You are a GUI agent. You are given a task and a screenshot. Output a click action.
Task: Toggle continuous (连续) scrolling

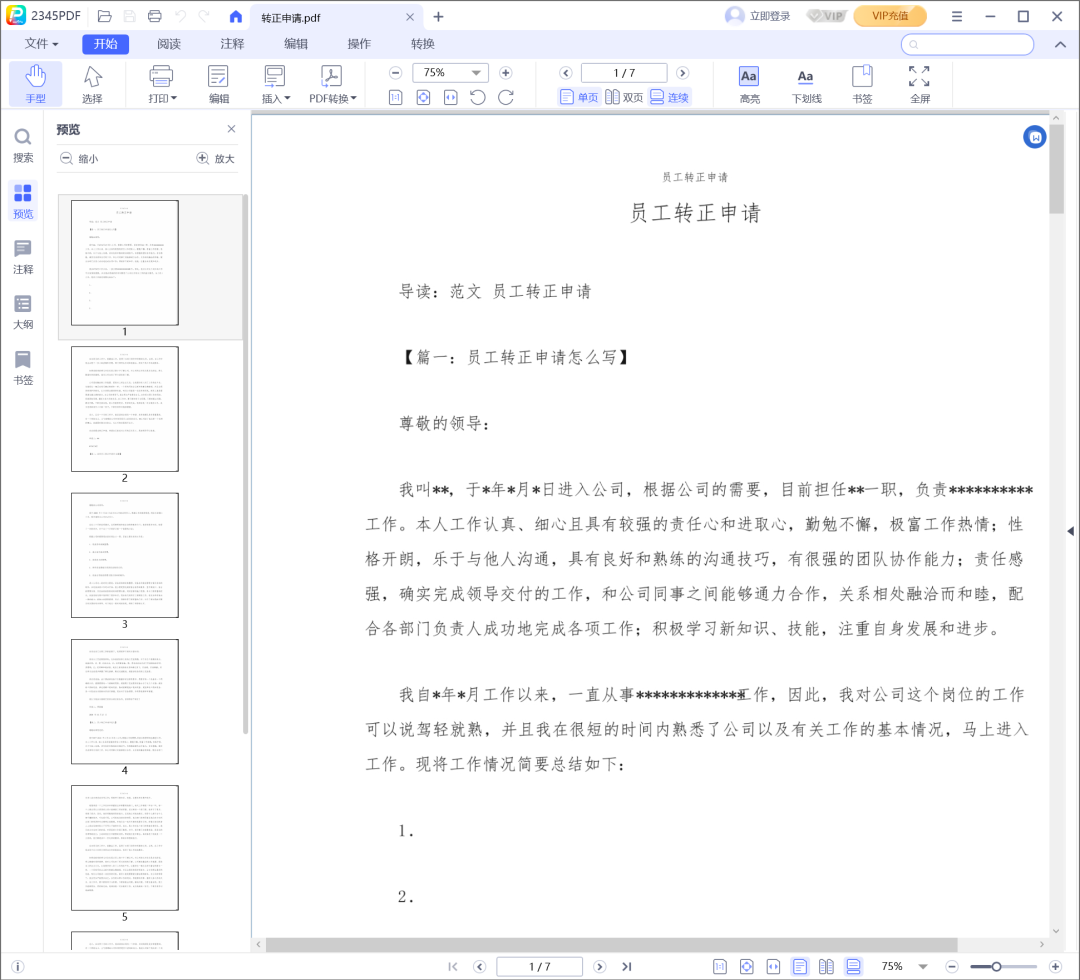[x=669, y=97]
